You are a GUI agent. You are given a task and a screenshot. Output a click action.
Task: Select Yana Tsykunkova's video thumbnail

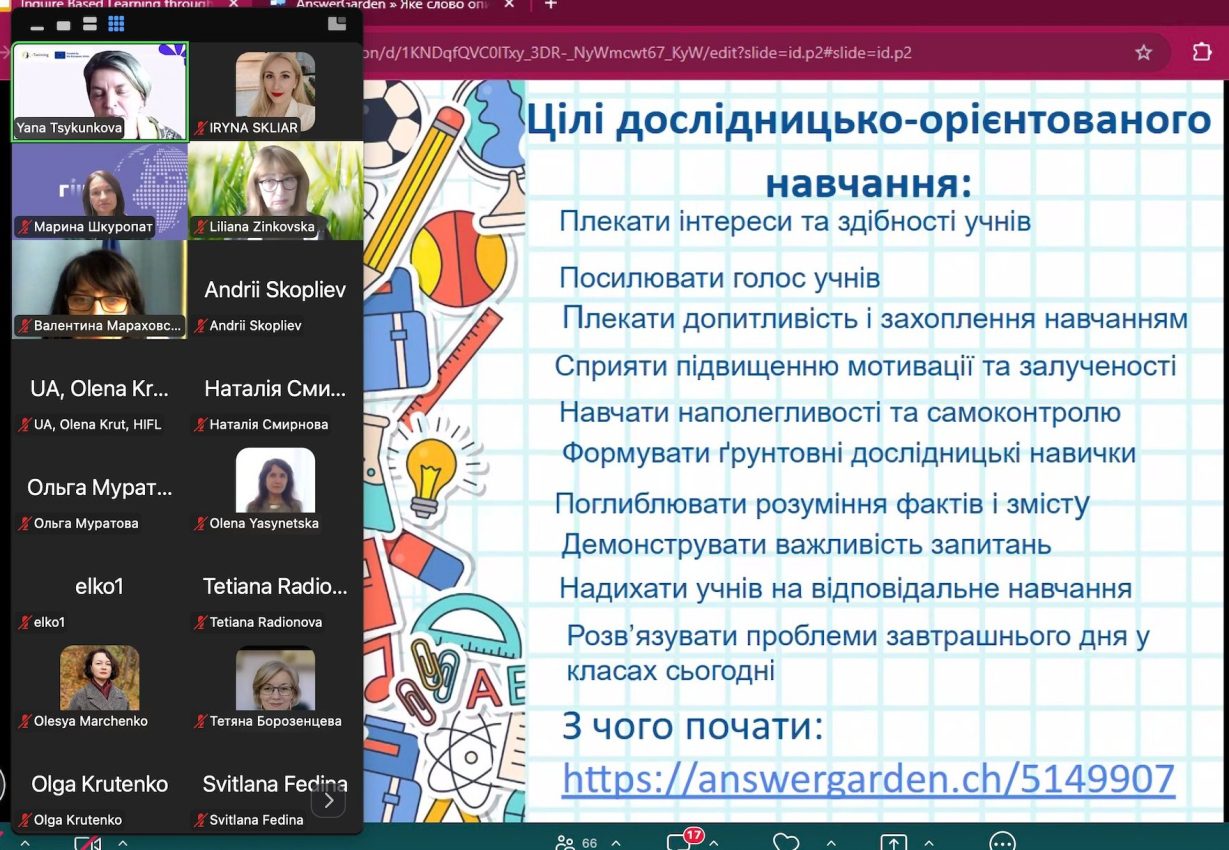(100, 91)
